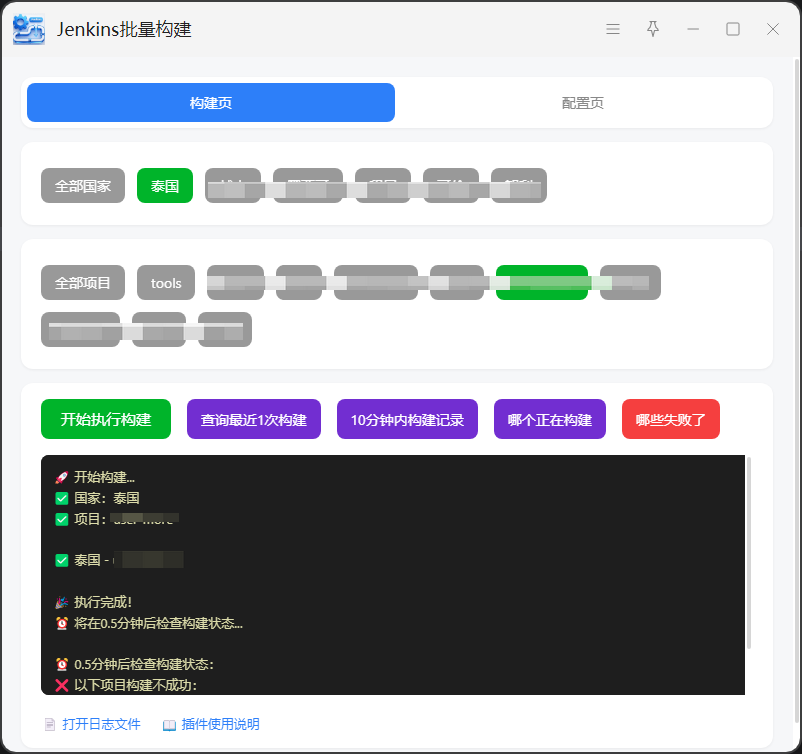Close the Jenkins批量构建 window
802x754 pixels.
click(x=773, y=29)
